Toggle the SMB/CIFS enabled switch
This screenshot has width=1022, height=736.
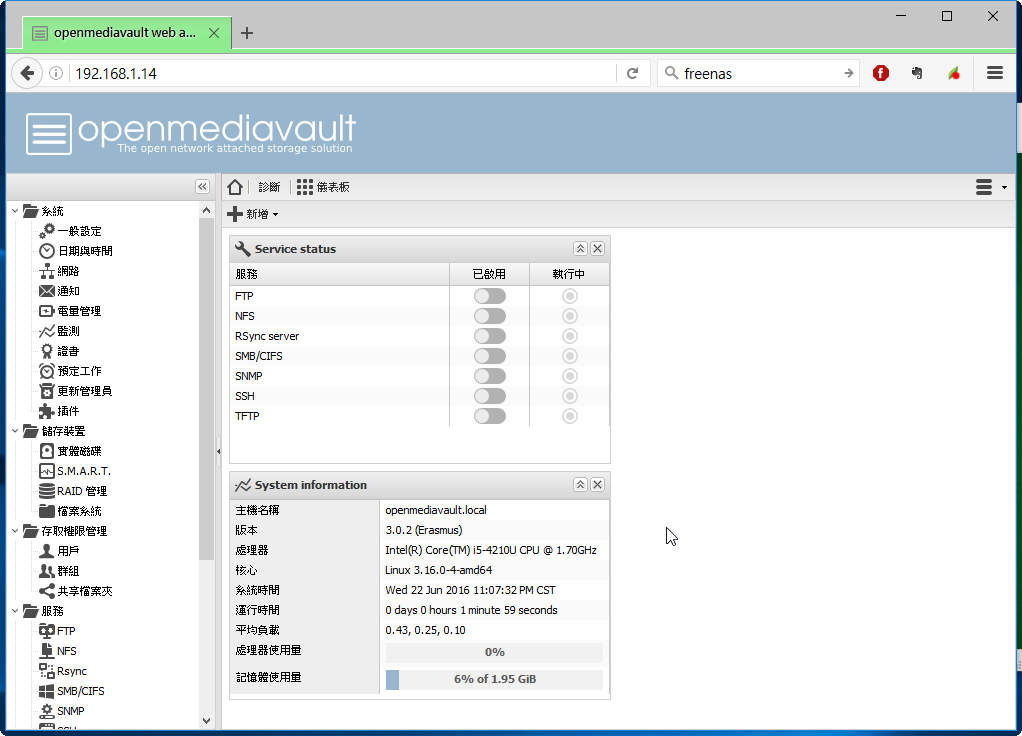pos(489,356)
